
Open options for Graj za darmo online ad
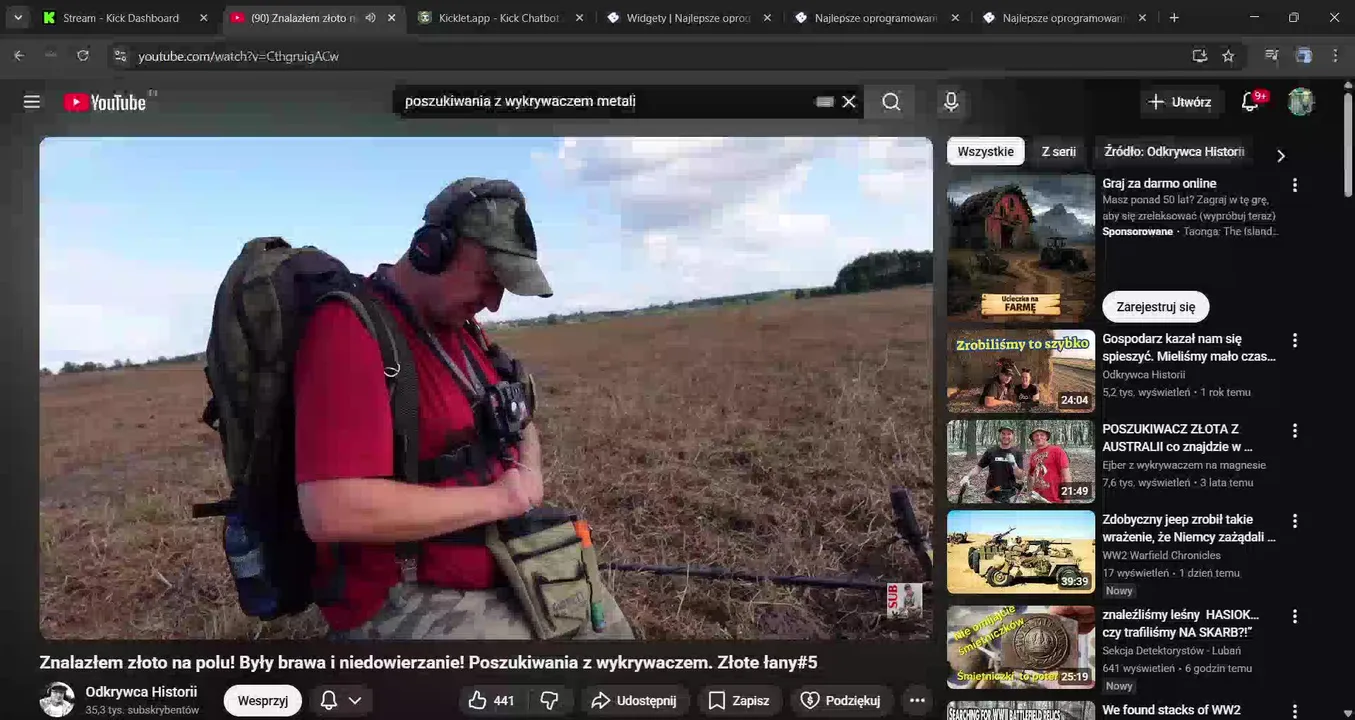pyautogui.click(x=1295, y=185)
